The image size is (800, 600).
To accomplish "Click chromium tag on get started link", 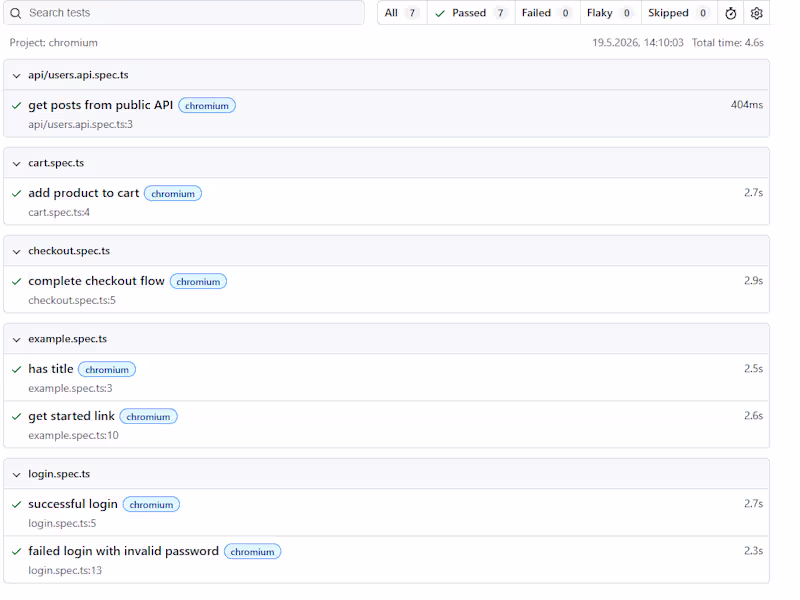I will coord(148,417).
